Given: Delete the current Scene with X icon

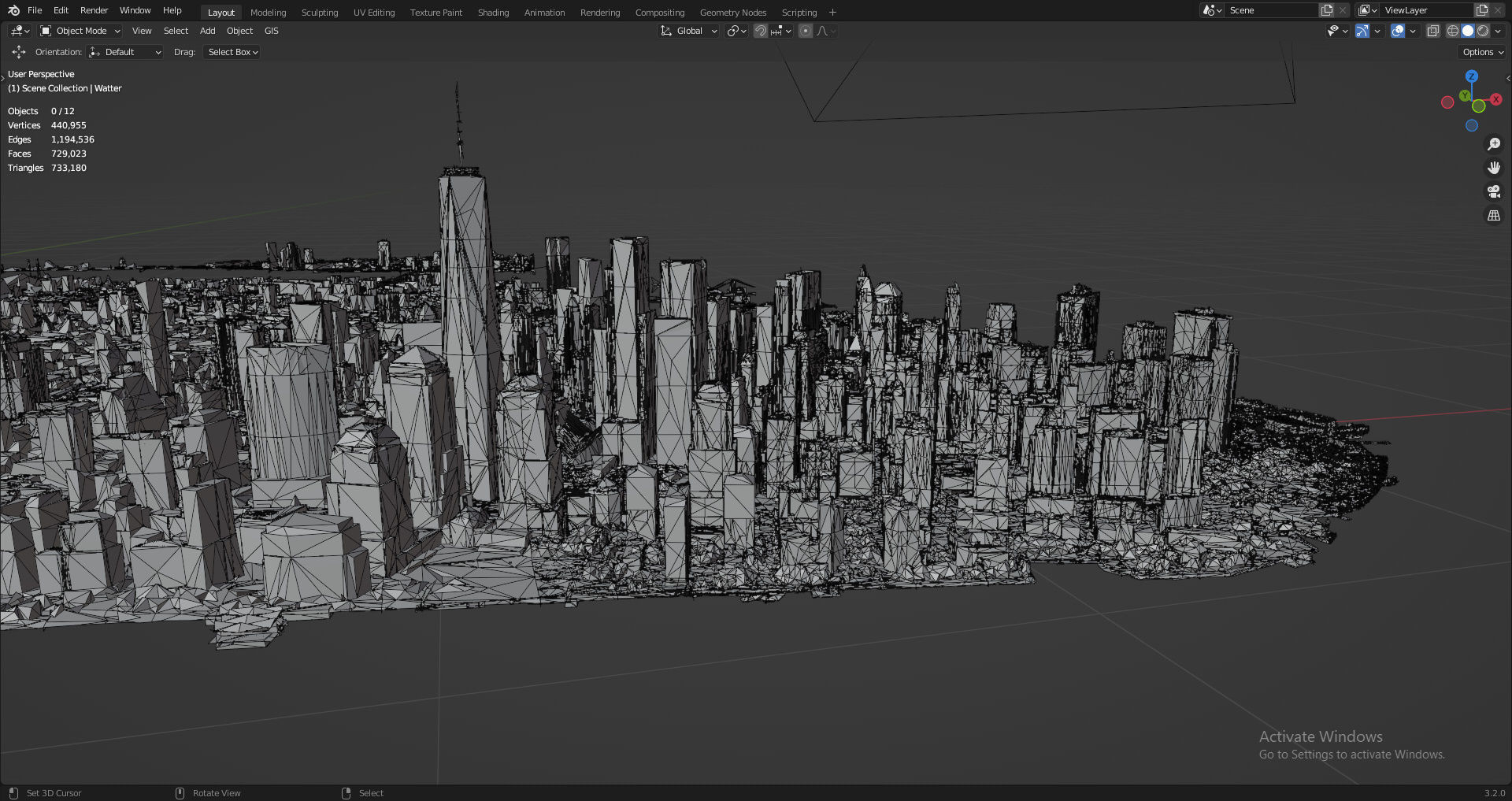Looking at the screenshot, I should click(x=1343, y=10).
